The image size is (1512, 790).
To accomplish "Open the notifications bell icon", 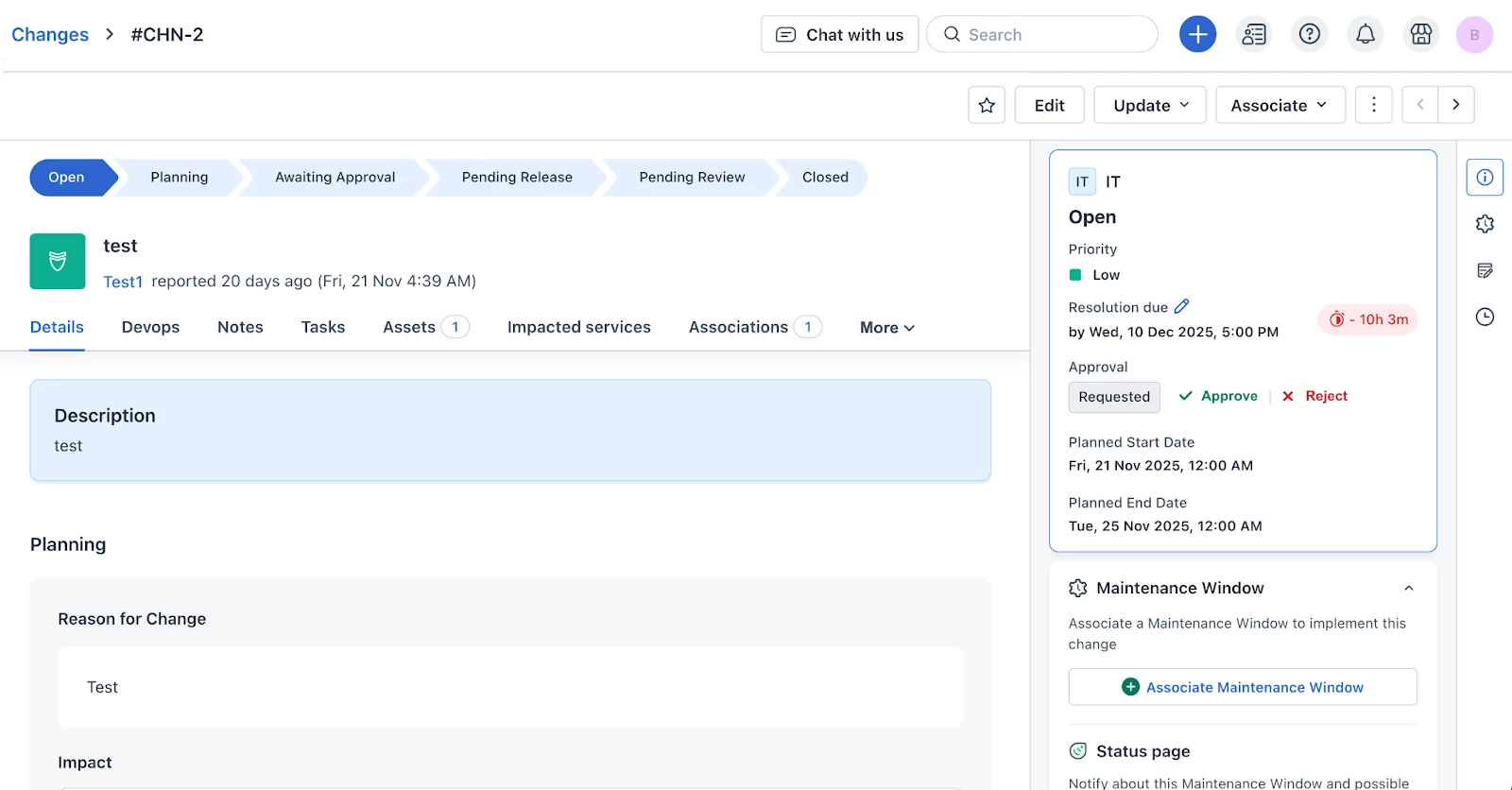I will [x=1366, y=35].
